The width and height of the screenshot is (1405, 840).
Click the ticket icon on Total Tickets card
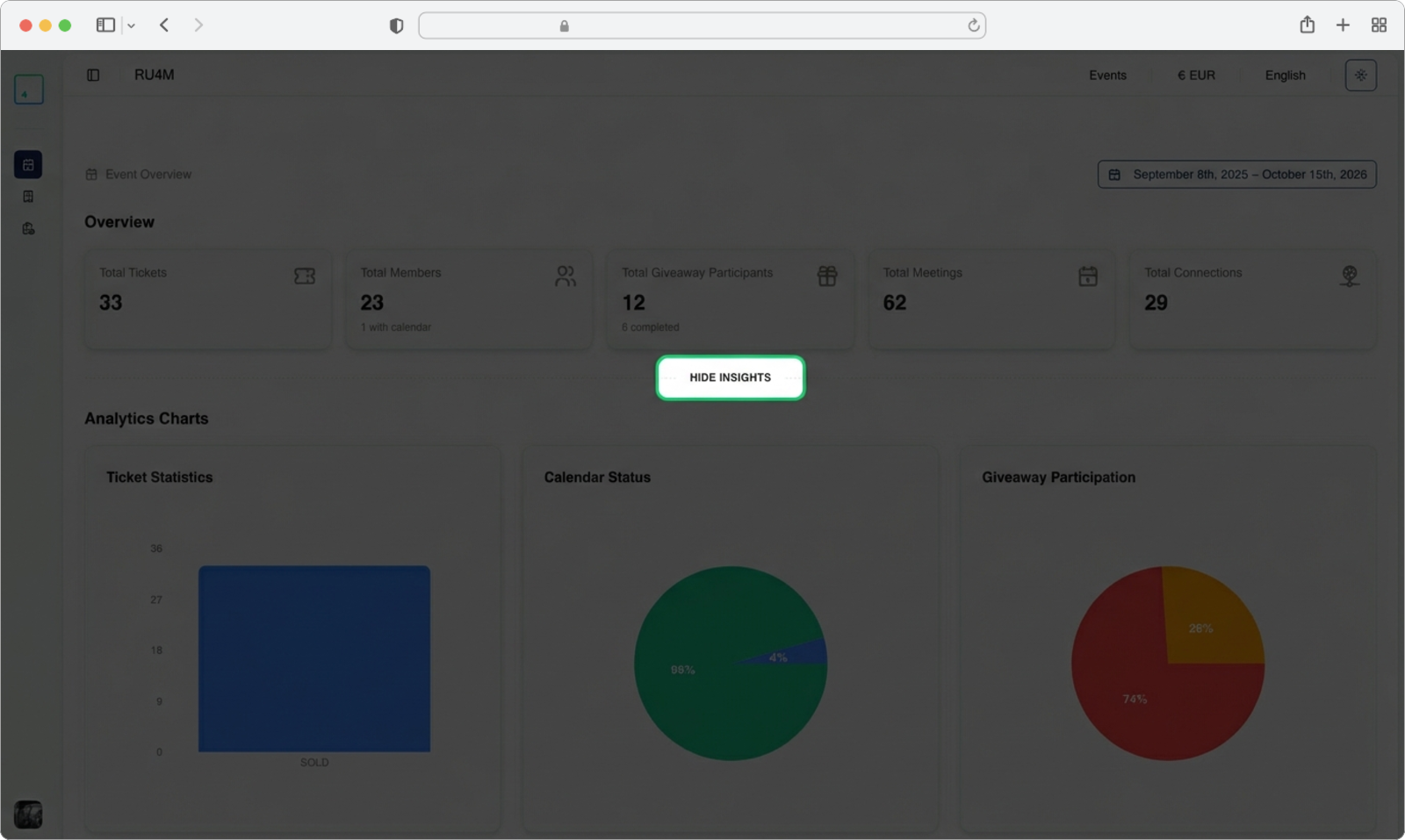305,276
